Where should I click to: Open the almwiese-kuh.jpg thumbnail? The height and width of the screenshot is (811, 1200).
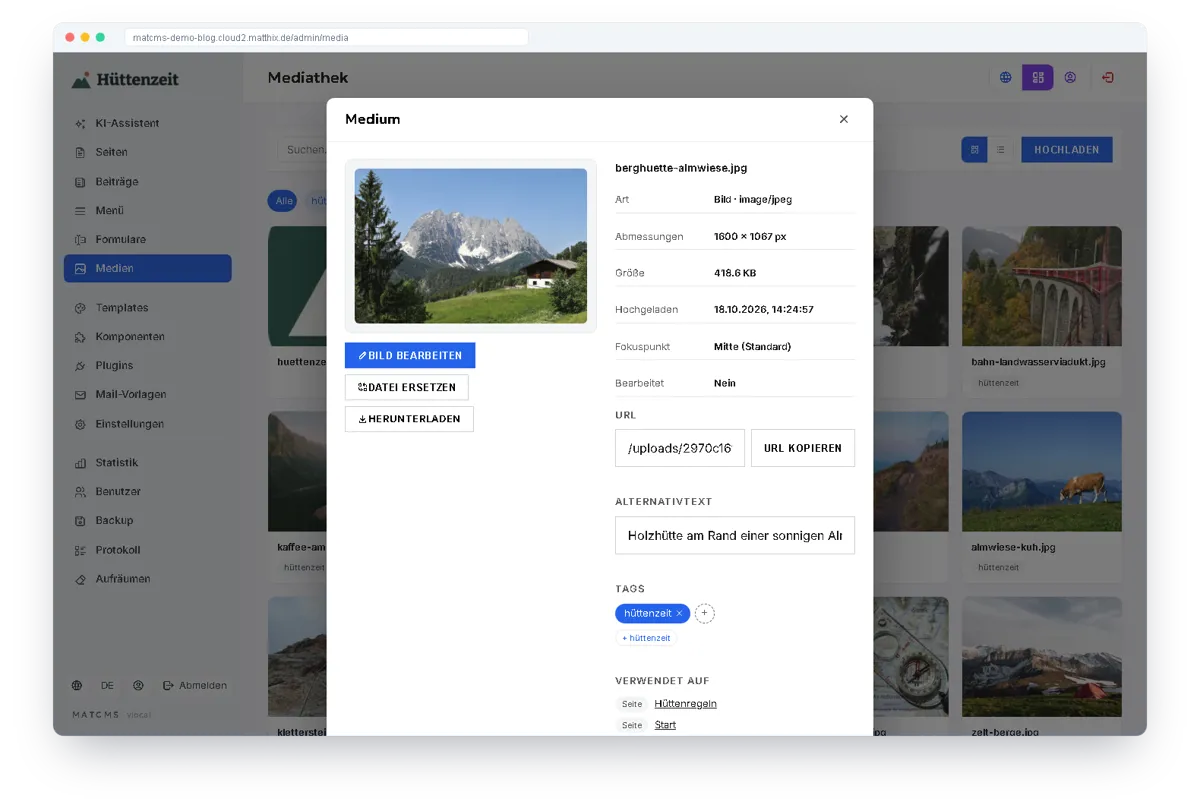tap(1042, 471)
